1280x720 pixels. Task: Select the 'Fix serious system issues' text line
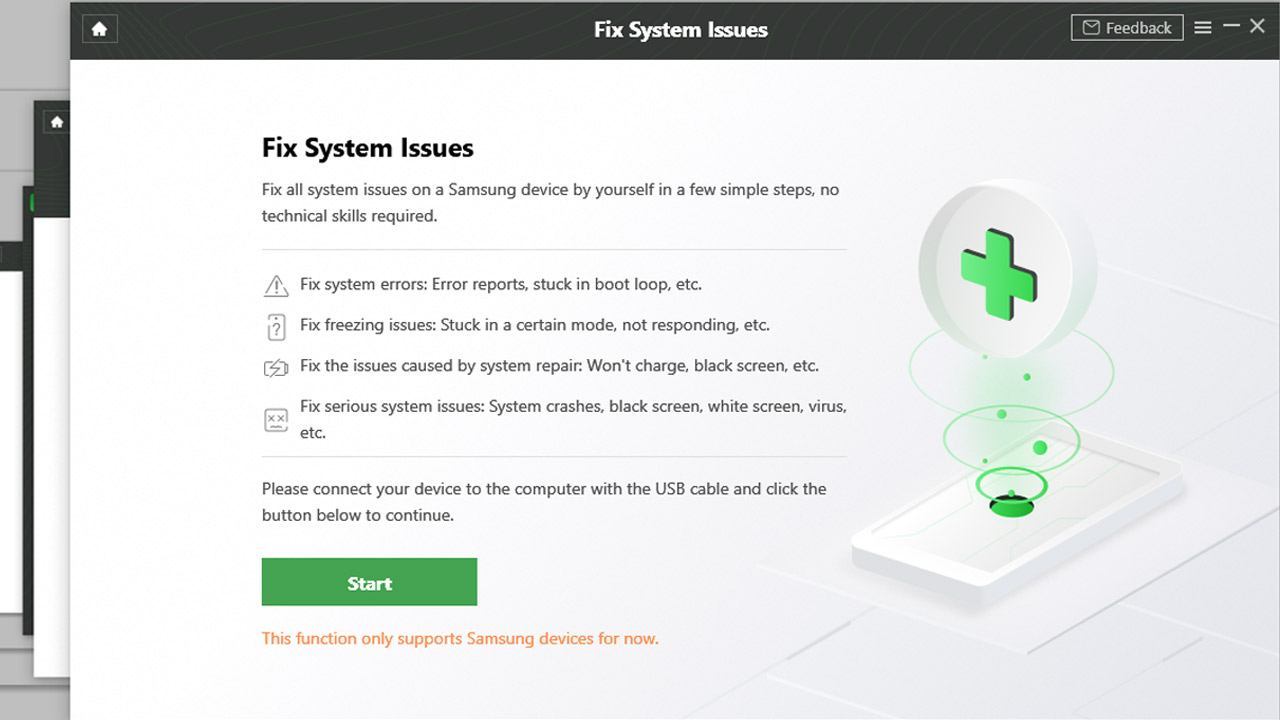(573, 419)
